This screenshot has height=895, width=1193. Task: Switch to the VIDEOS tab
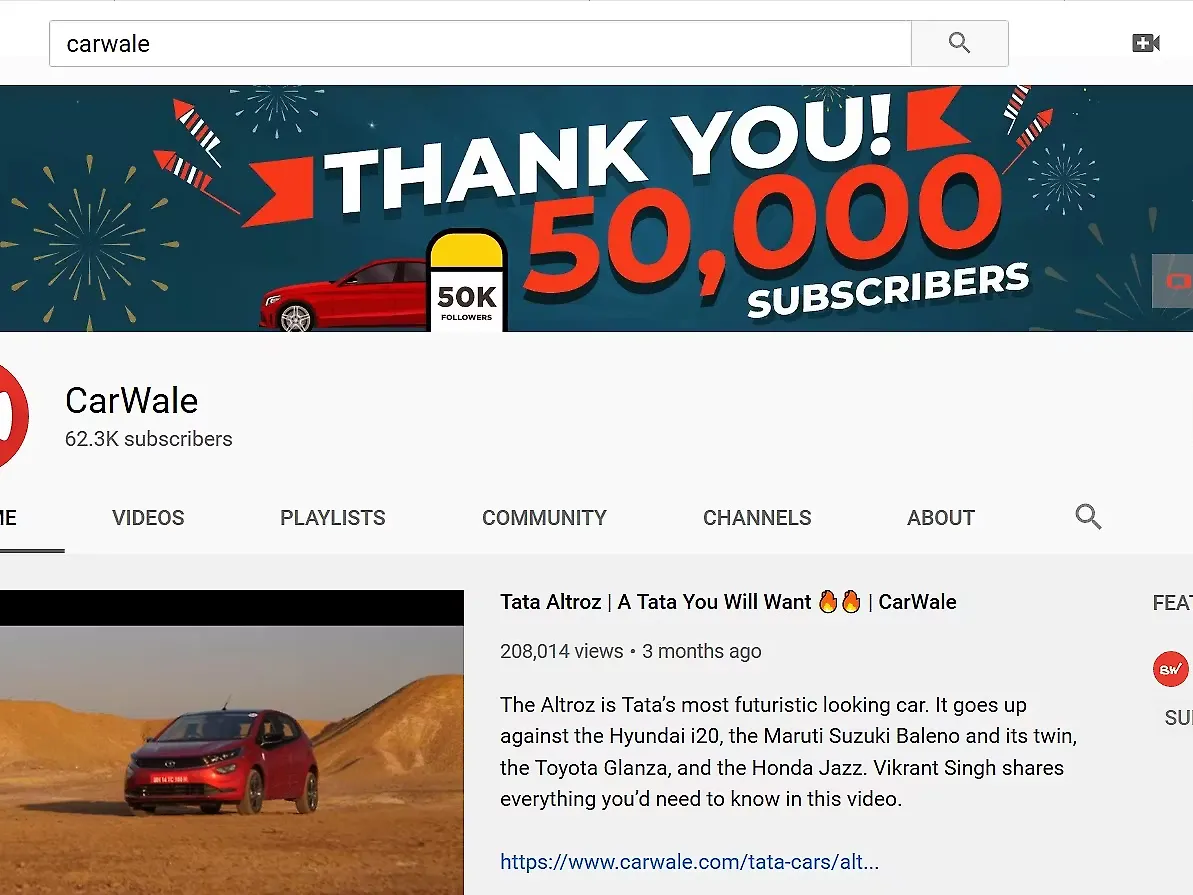(x=148, y=518)
